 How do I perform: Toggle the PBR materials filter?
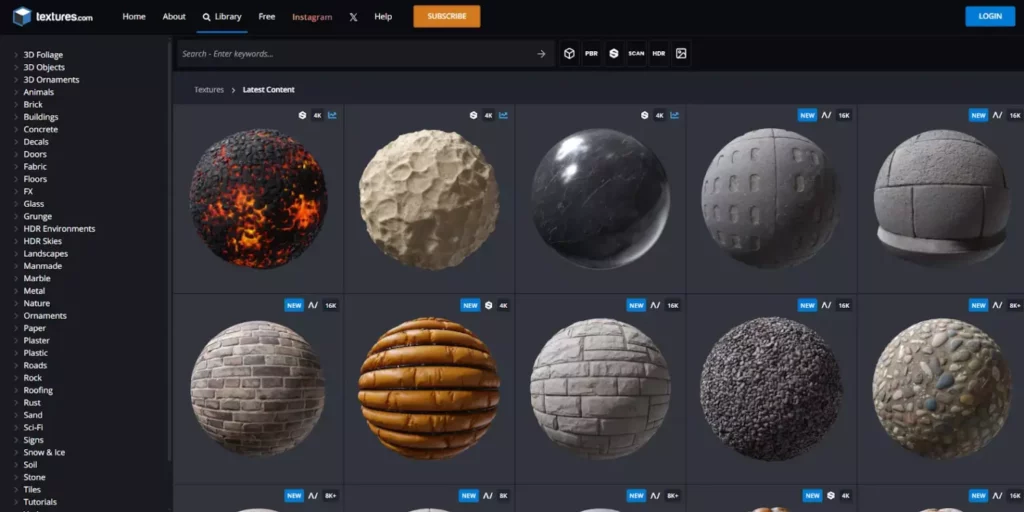591,54
